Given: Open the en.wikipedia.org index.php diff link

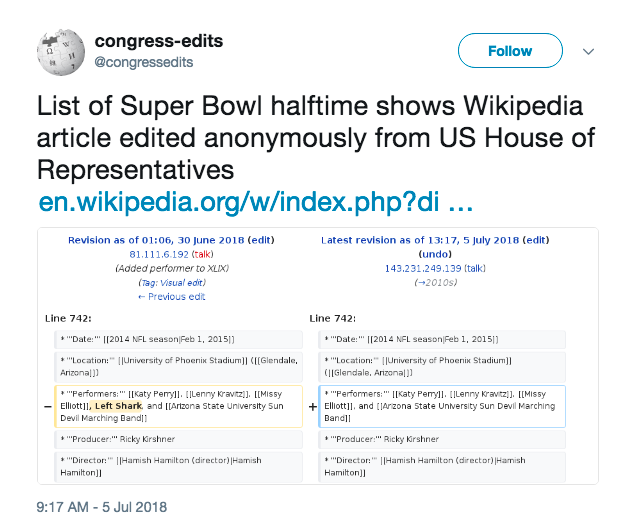Looking at the screenshot, I should pyautogui.click(x=256, y=202).
